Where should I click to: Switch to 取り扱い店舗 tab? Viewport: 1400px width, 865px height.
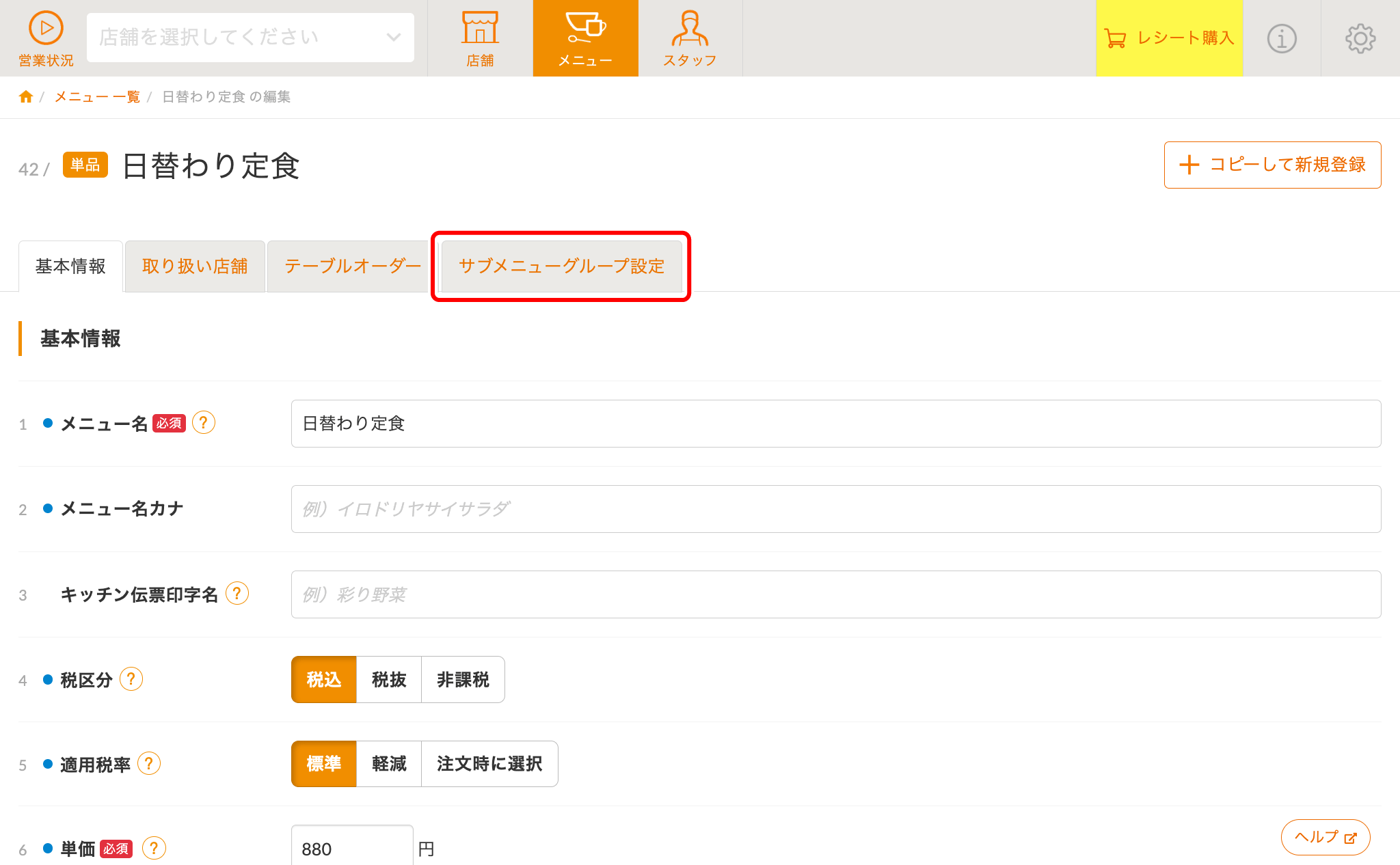(x=195, y=266)
